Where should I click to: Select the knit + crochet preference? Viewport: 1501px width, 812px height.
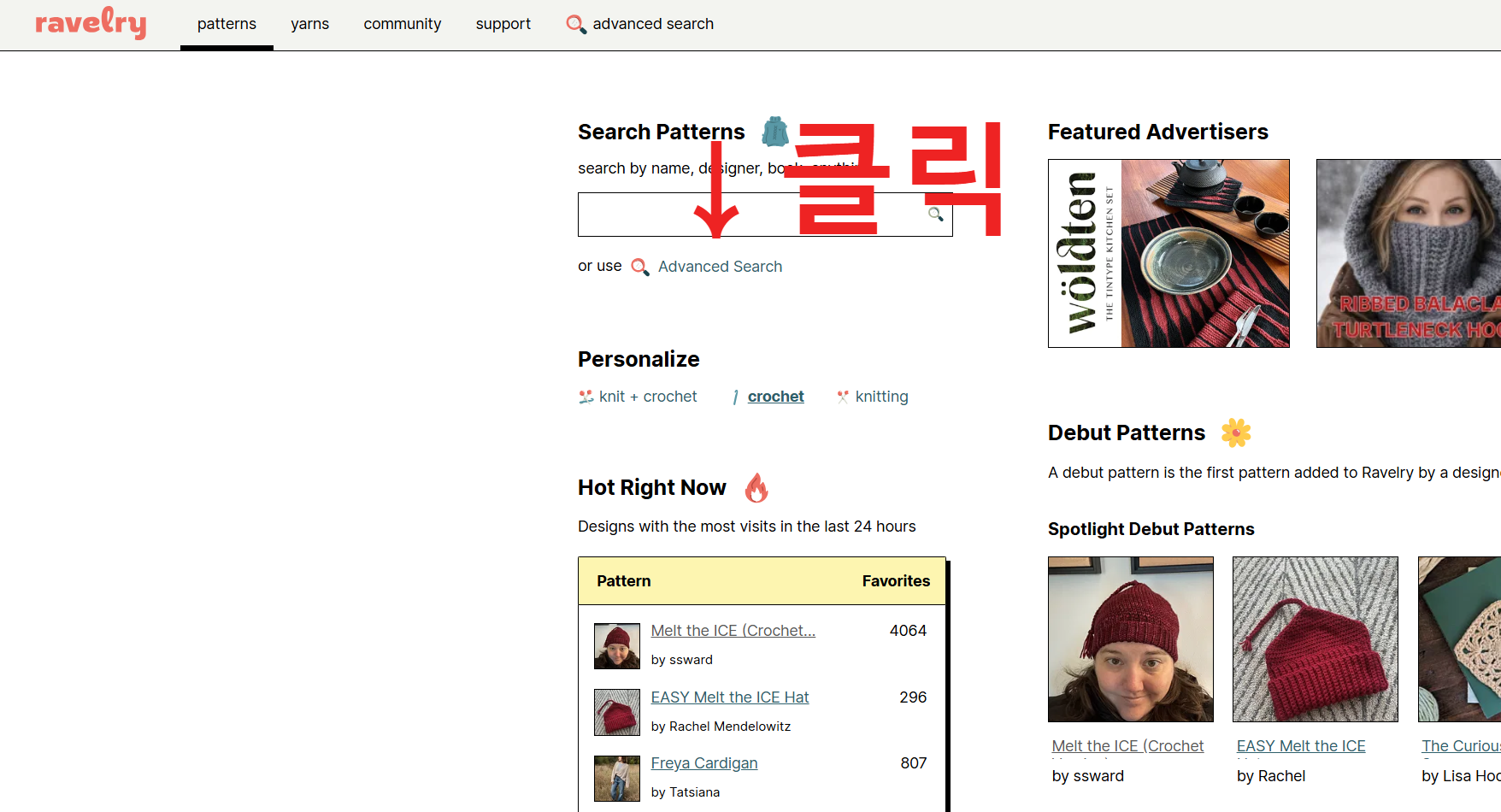648,397
